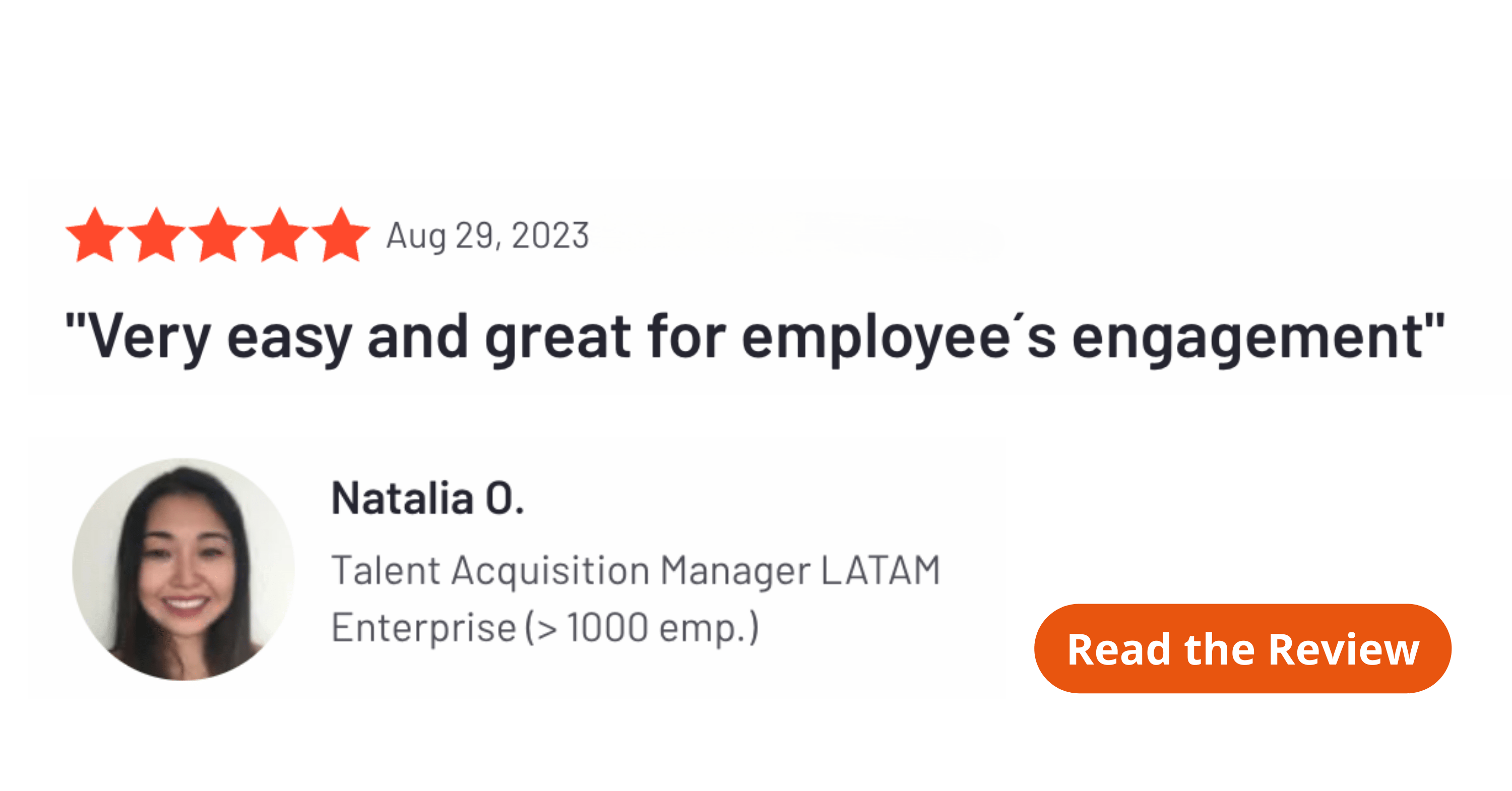Click the fourth orange rating star
Viewport: 1512px width, 791px height.
tap(279, 235)
